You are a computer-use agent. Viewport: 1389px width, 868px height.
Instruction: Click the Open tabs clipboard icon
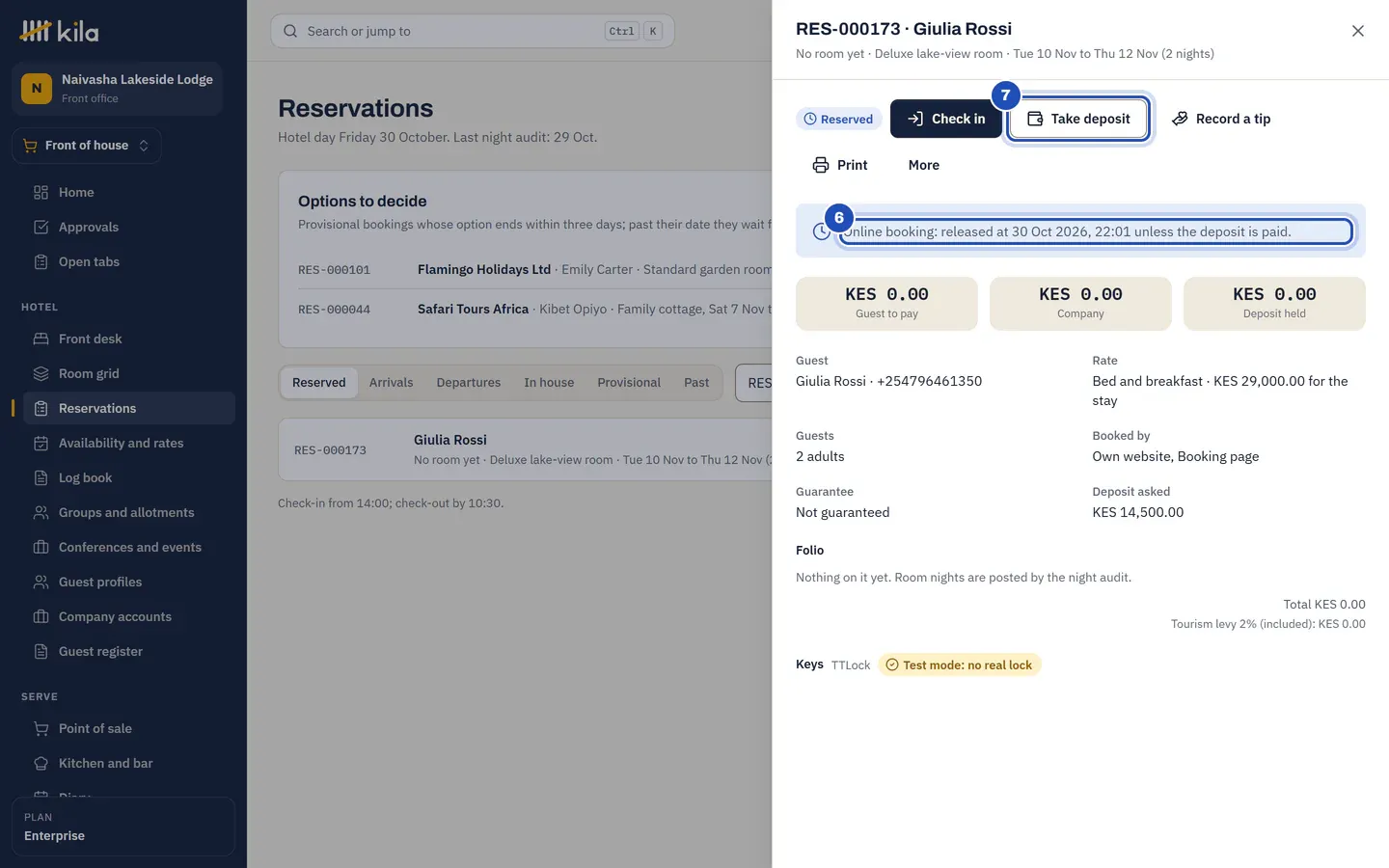click(41, 261)
